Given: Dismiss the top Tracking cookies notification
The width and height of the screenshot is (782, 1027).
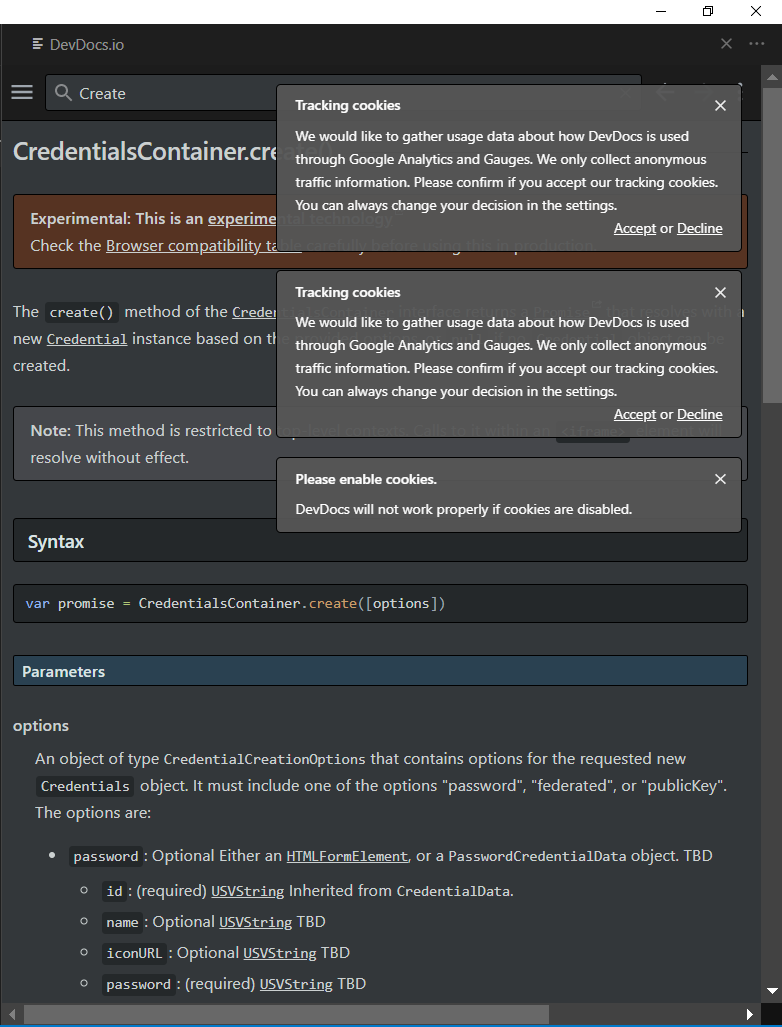Looking at the screenshot, I should click(720, 105).
